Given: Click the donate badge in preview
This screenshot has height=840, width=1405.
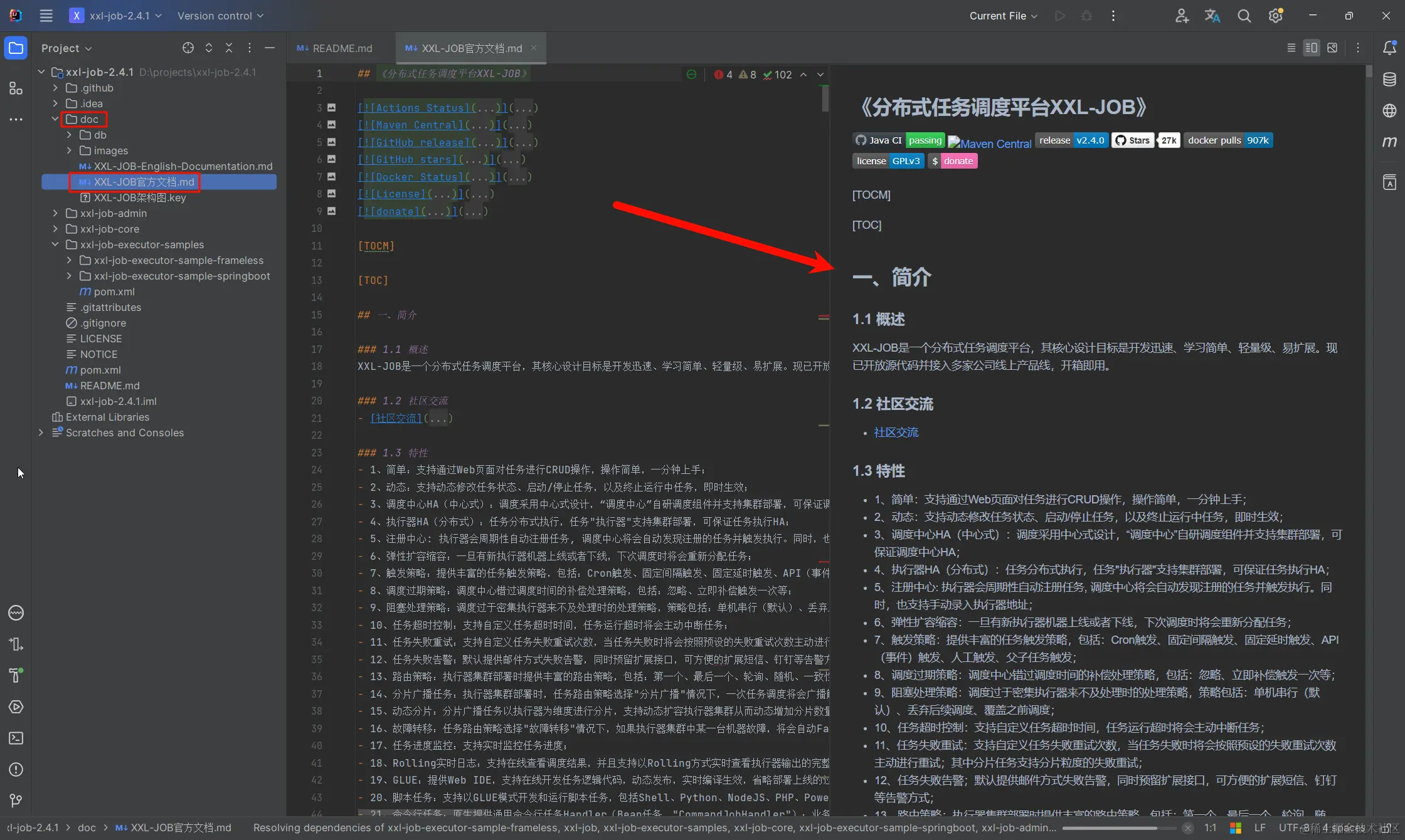Looking at the screenshot, I should pos(953,161).
